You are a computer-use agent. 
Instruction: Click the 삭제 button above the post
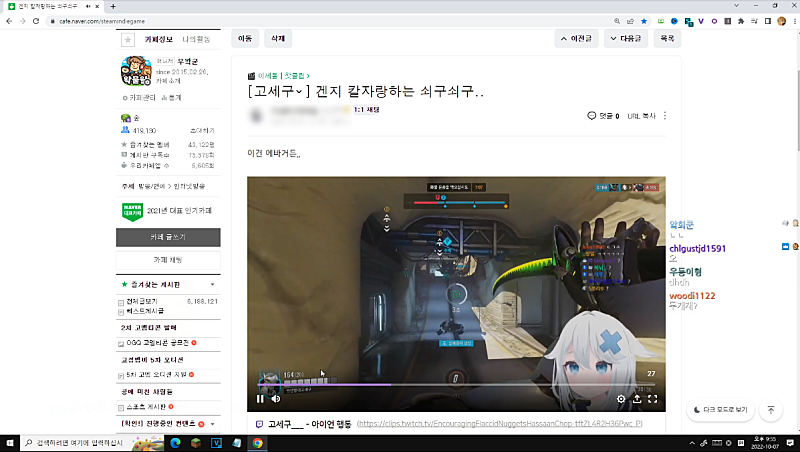278,38
